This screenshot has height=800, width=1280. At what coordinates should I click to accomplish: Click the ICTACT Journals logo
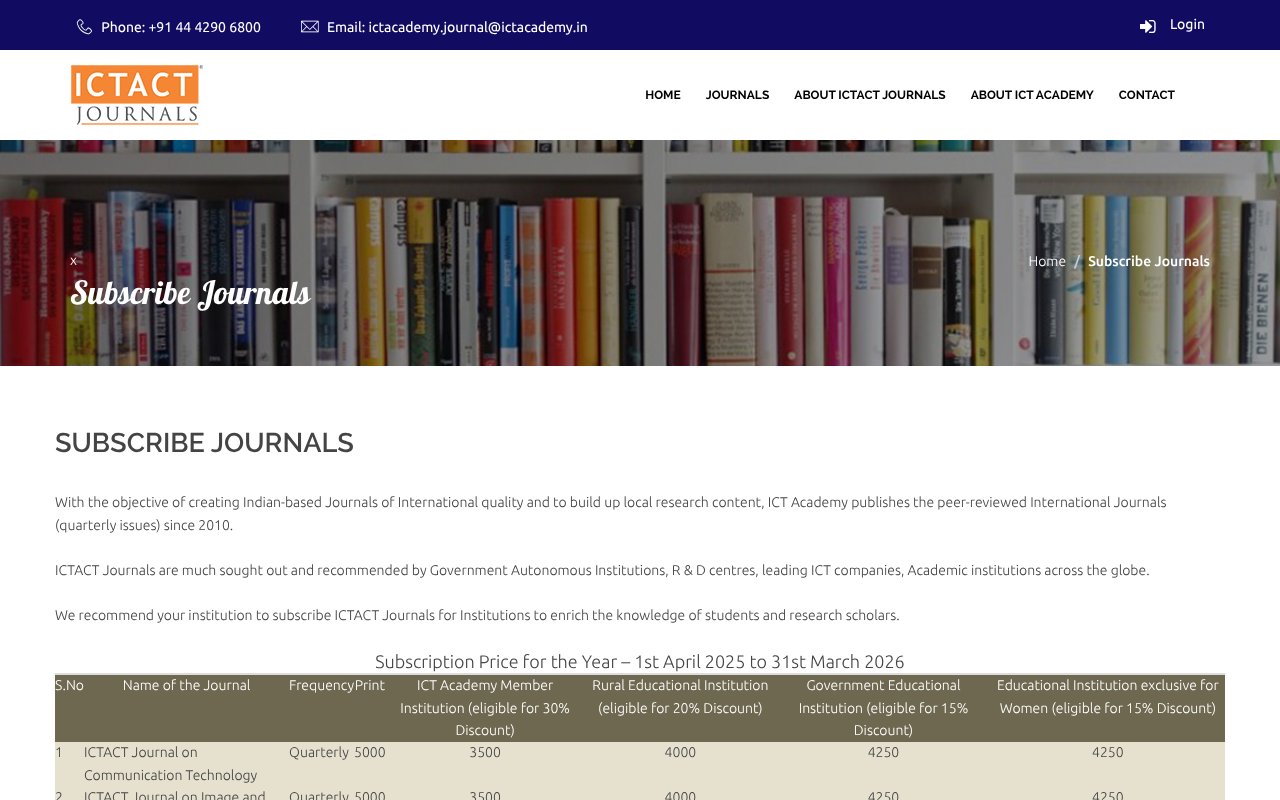coord(134,95)
